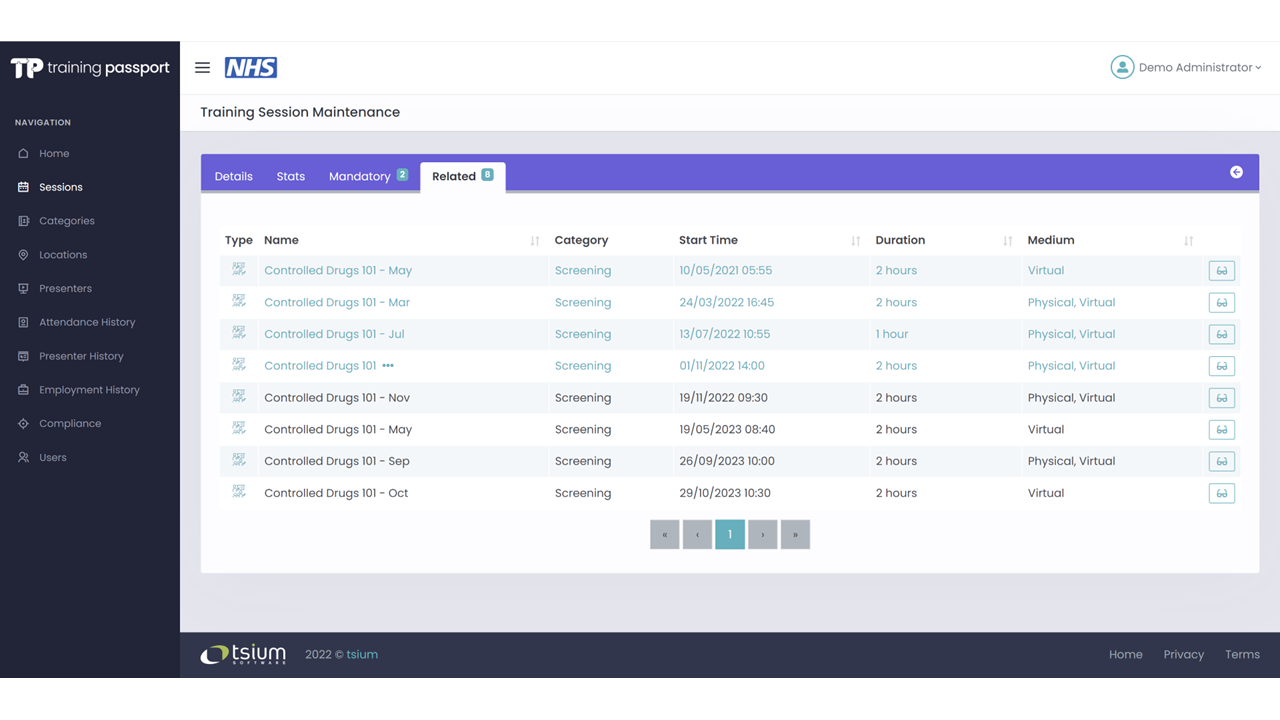The image size is (1280, 720).
Task: Select page 1 in pagination
Action: (730, 534)
